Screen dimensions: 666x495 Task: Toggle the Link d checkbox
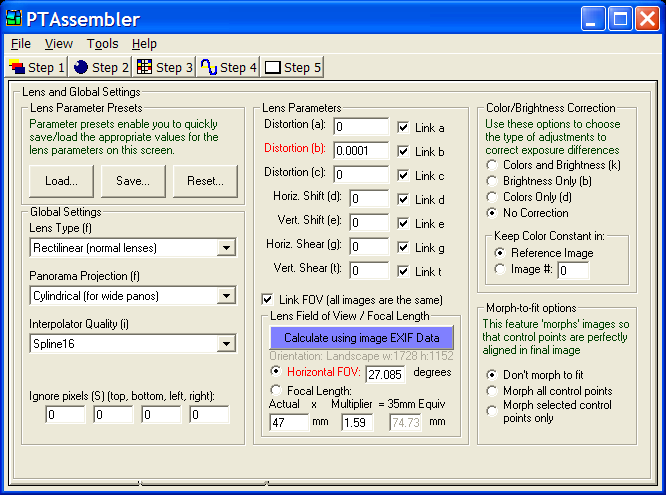(403, 199)
